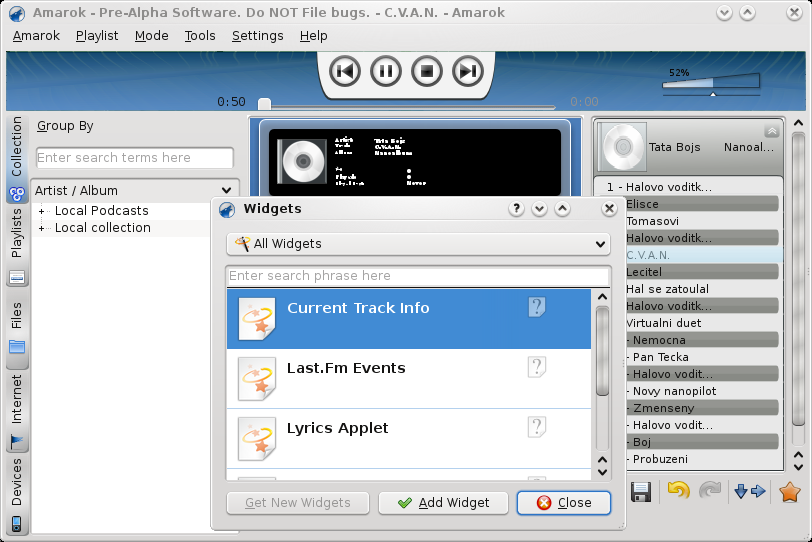Pause the current playback
The height and width of the screenshot is (542, 812).
(x=386, y=71)
